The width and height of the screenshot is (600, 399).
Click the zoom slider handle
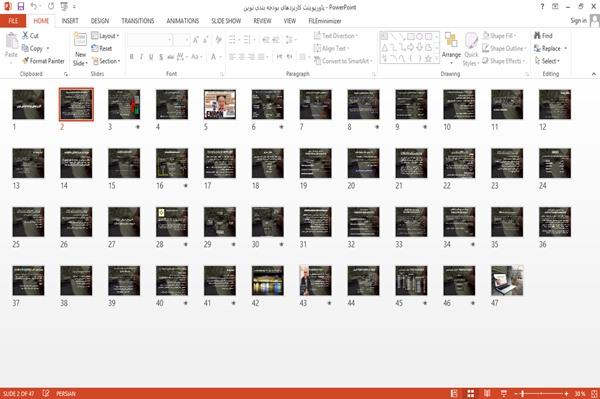[522, 393]
